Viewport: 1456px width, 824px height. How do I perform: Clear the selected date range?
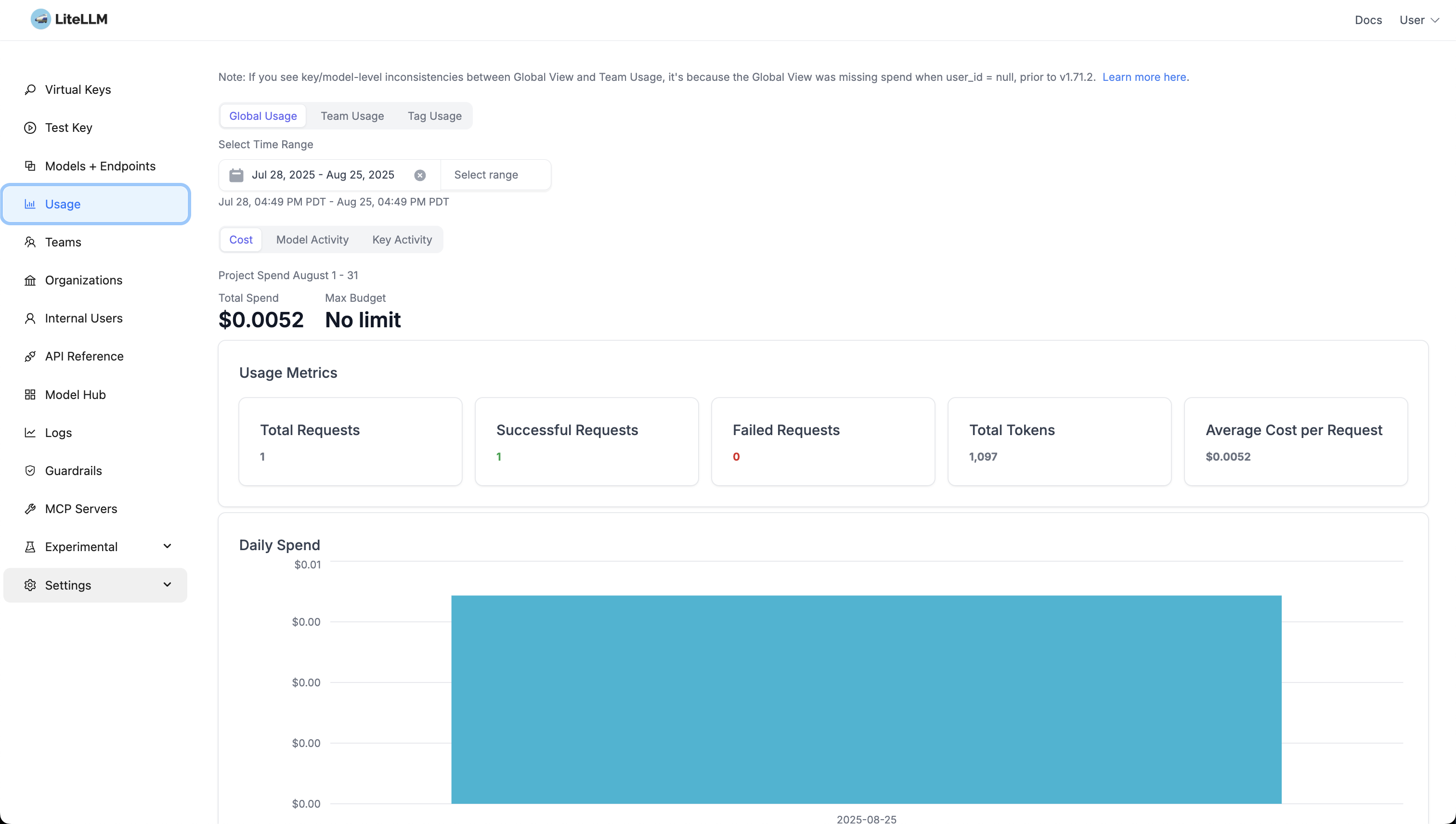419,176
